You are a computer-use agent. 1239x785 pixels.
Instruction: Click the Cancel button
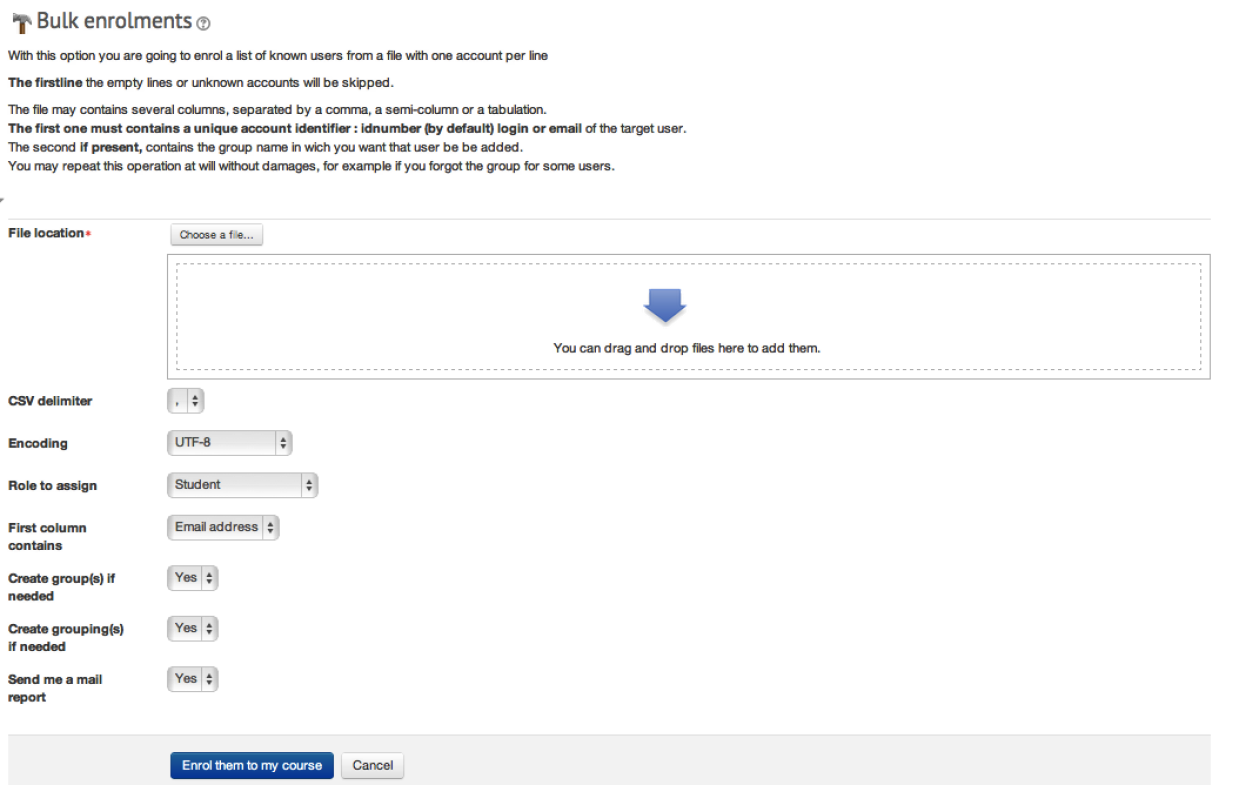point(372,765)
